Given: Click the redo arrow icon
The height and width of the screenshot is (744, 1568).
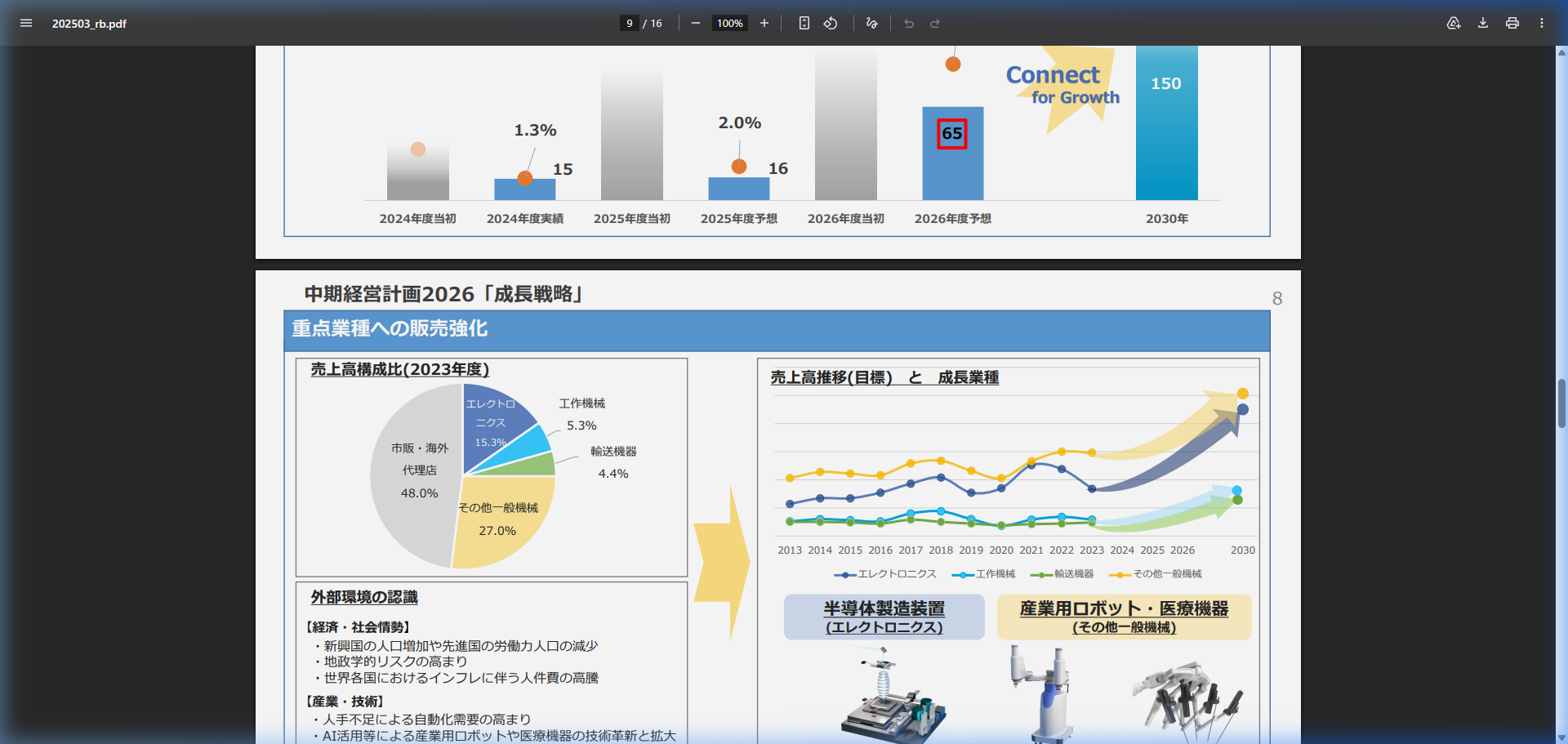Looking at the screenshot, I should pyautogui.click(x=935, y=23).
